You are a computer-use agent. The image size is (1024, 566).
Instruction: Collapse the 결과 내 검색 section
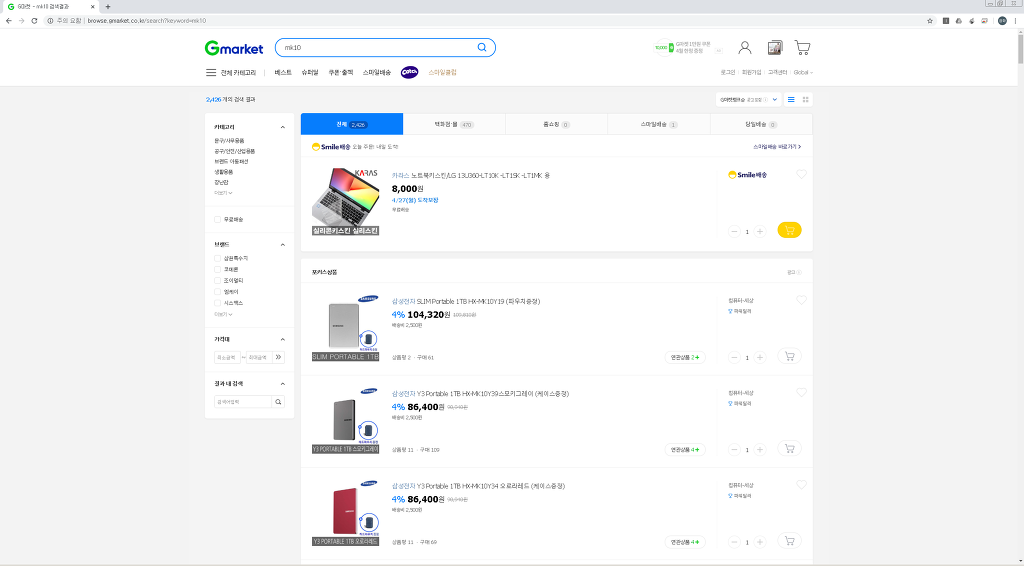click(x=283, y=384)
